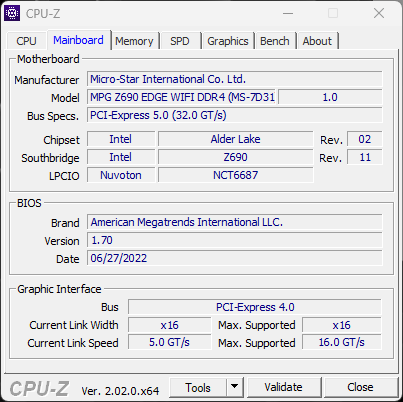The height and width of the screenshot is (402, 403).
Task: Open the Tools dropdown arrow
Action: coord(235,387)
